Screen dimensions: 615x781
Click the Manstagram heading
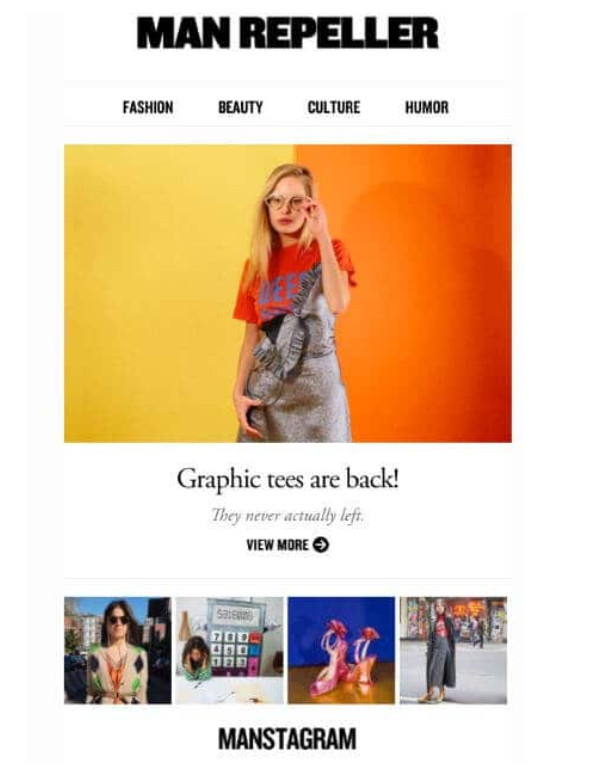pyautogui.click(x=287, y=739)
